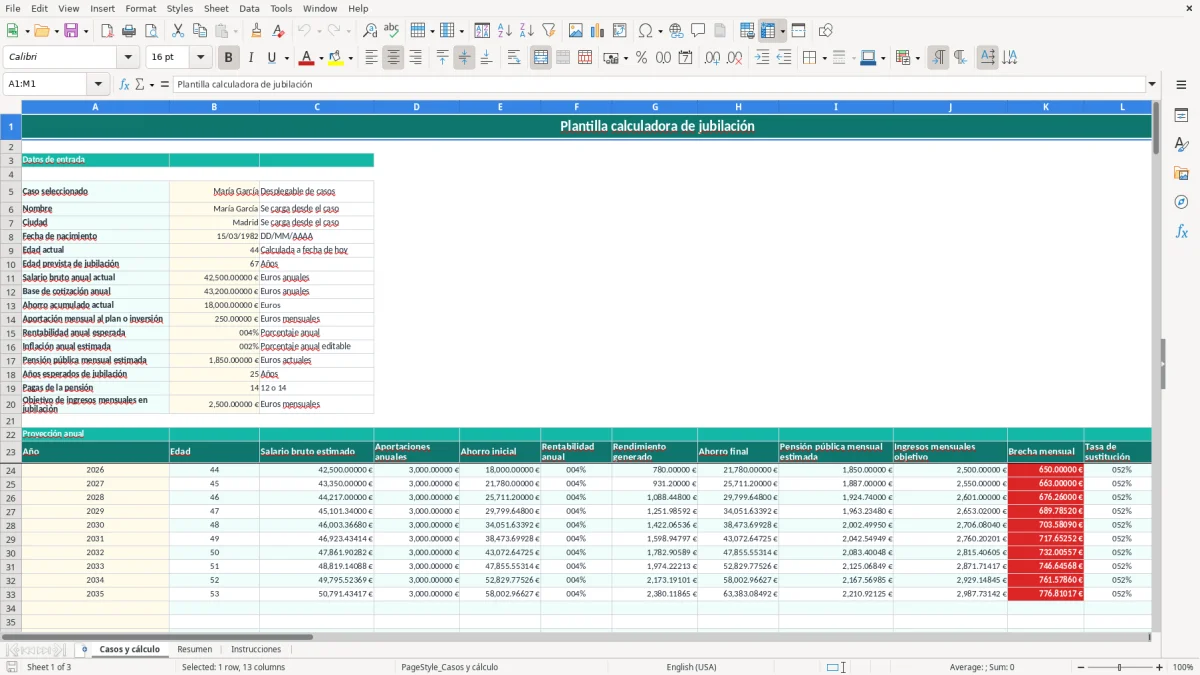Click column header K

(1046, 106)
